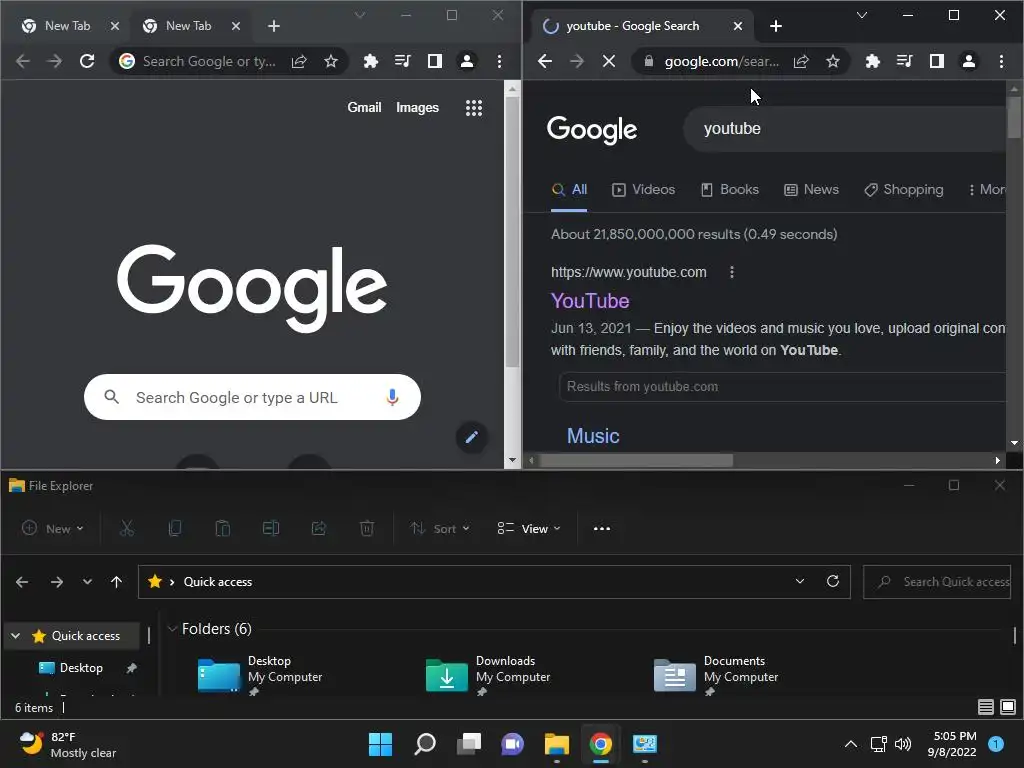Stop loading page in right Chrome window

[x=609, y=61]
